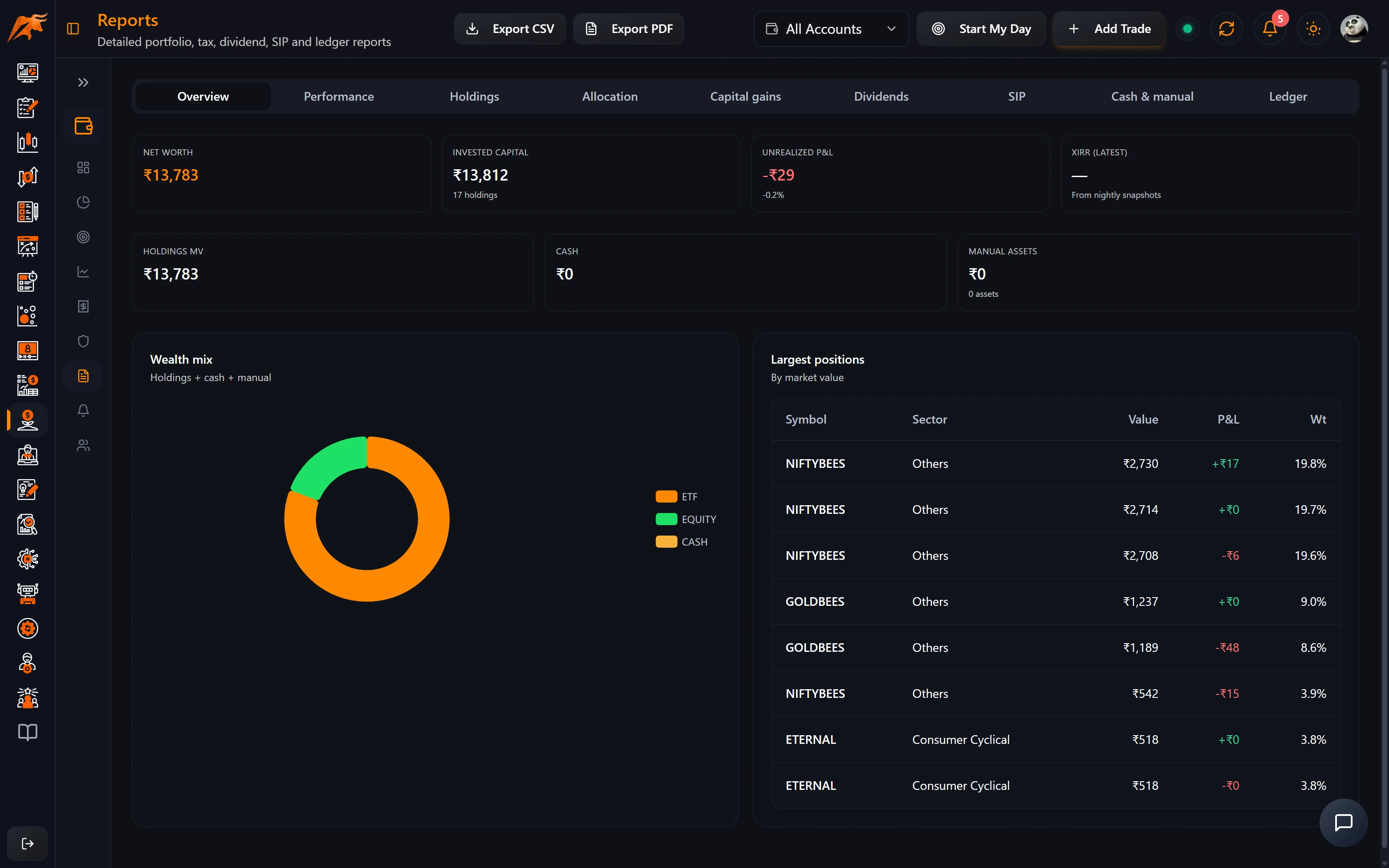1389x868 pixels.
Task: Open the candlestick chart icon in left sidebar
Action: 27,142
